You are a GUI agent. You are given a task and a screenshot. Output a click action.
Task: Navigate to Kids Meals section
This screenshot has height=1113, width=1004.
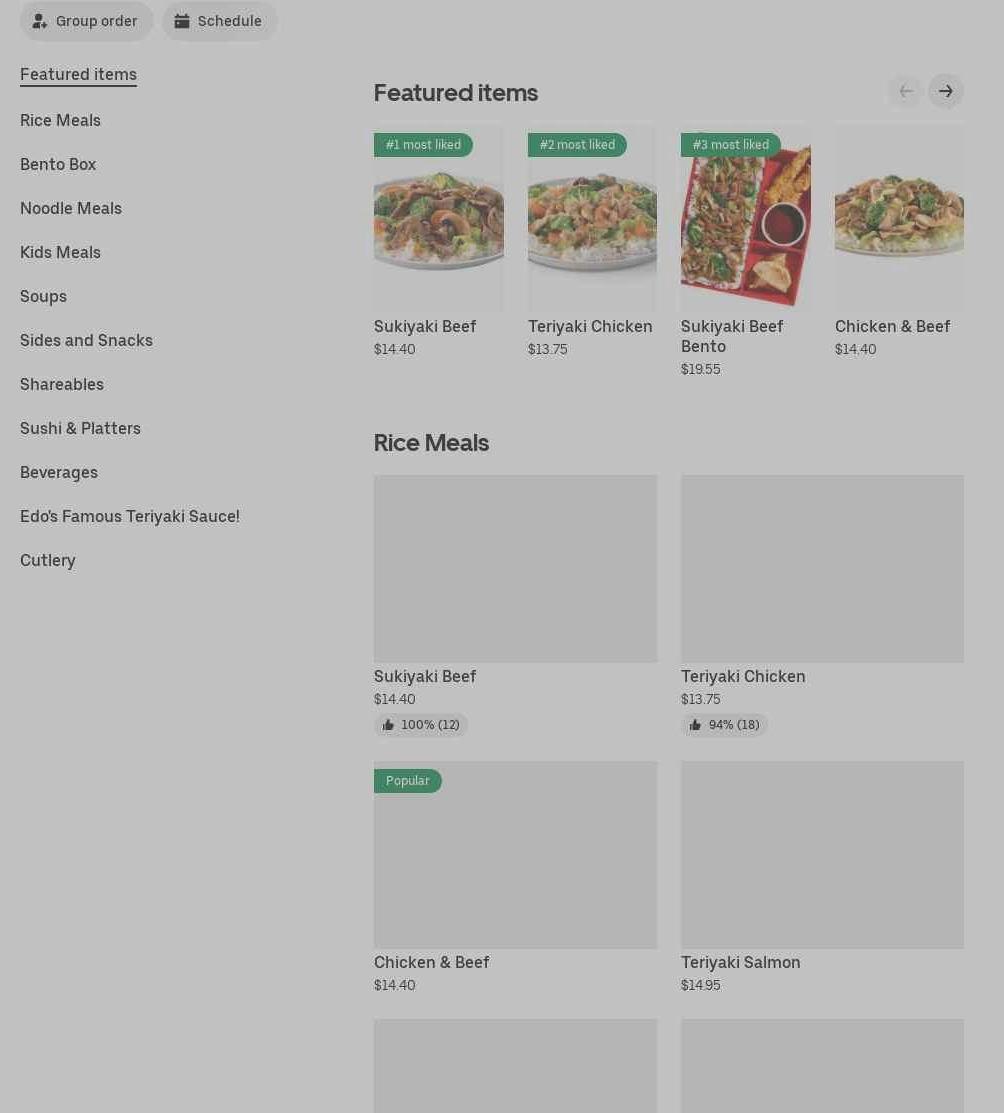tap(60, 252)
